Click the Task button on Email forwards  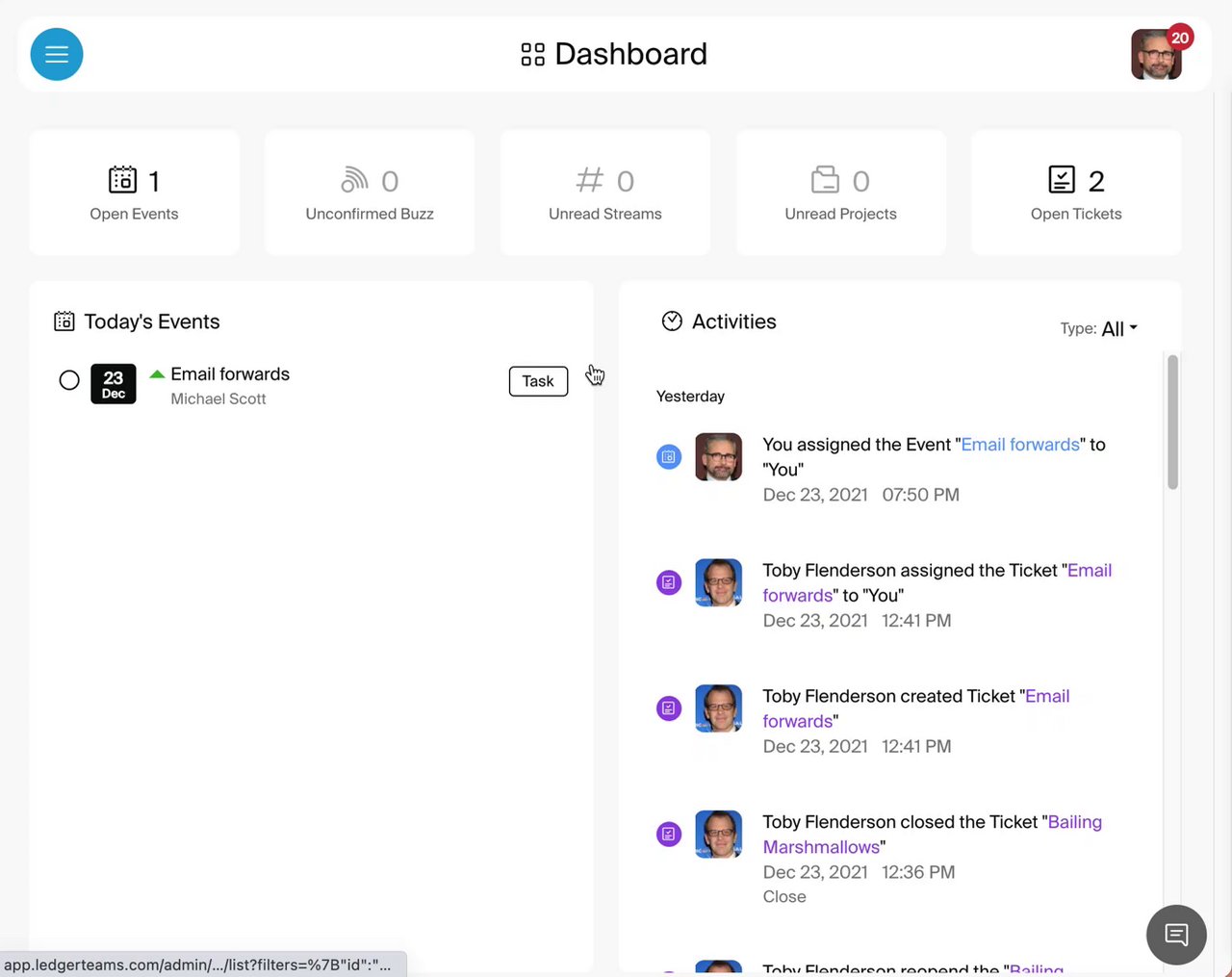pos(538,381)
